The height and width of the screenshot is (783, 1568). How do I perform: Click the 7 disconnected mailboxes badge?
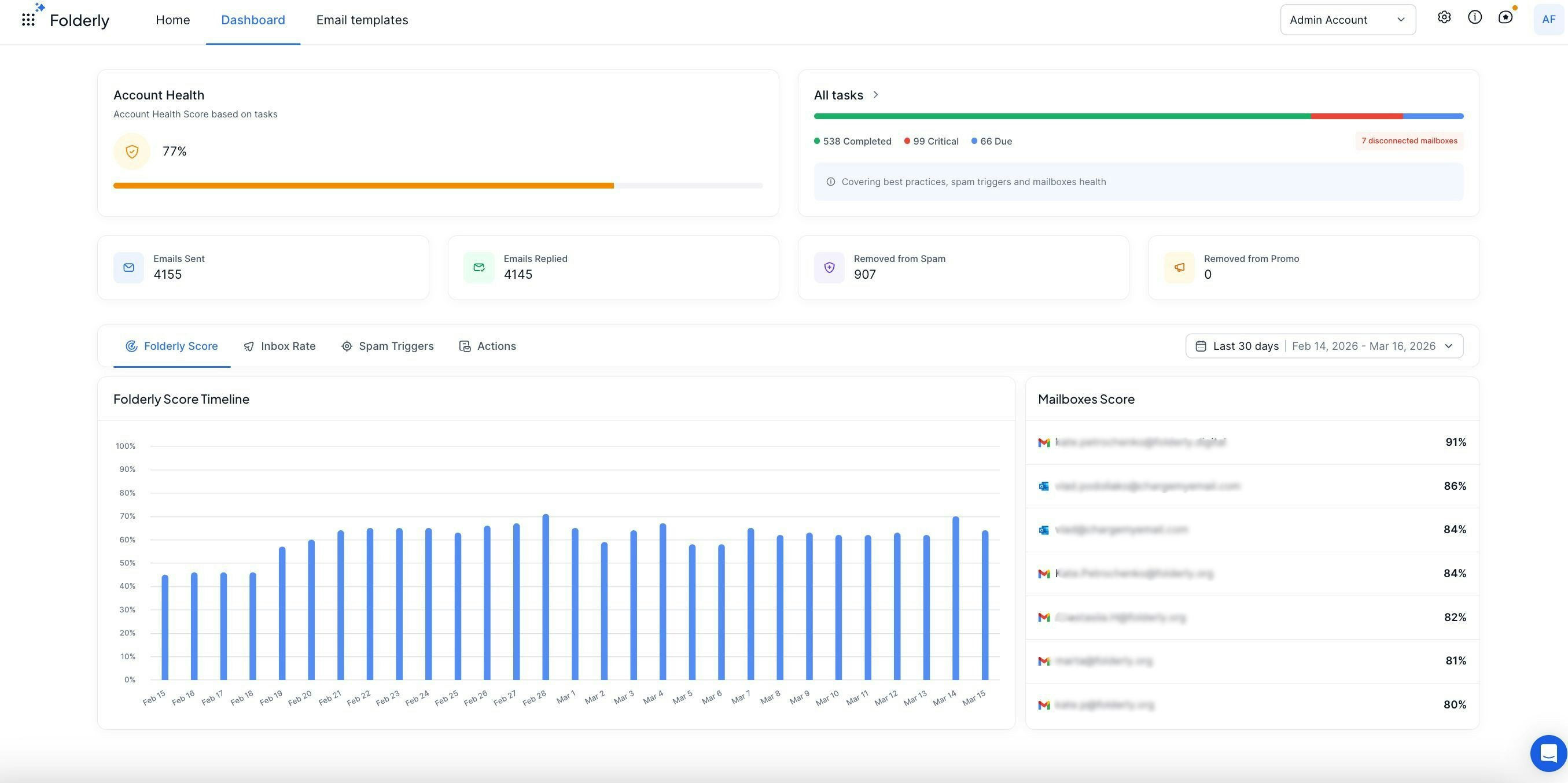[1409, 141]
